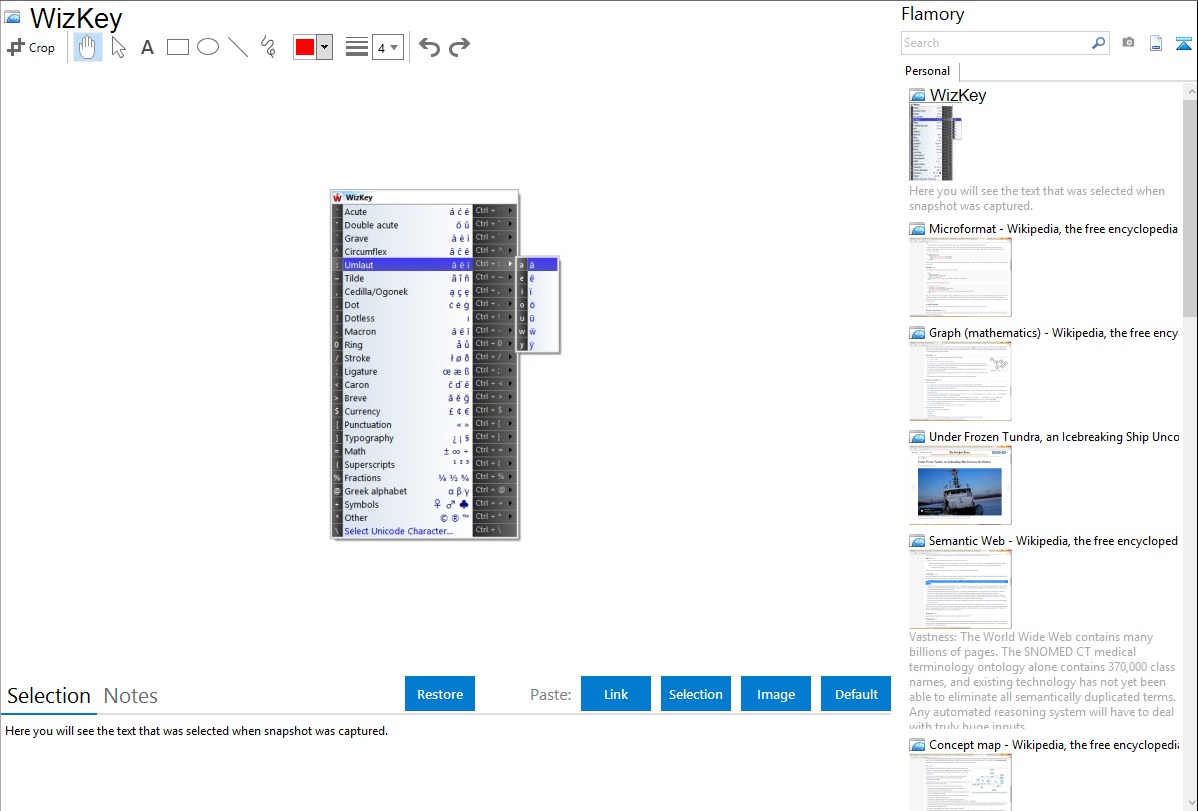The image size is (1198, 811).
Task: Open the Under Frozen Tundra ship thumbnail
Action: (x=960, y=485)
